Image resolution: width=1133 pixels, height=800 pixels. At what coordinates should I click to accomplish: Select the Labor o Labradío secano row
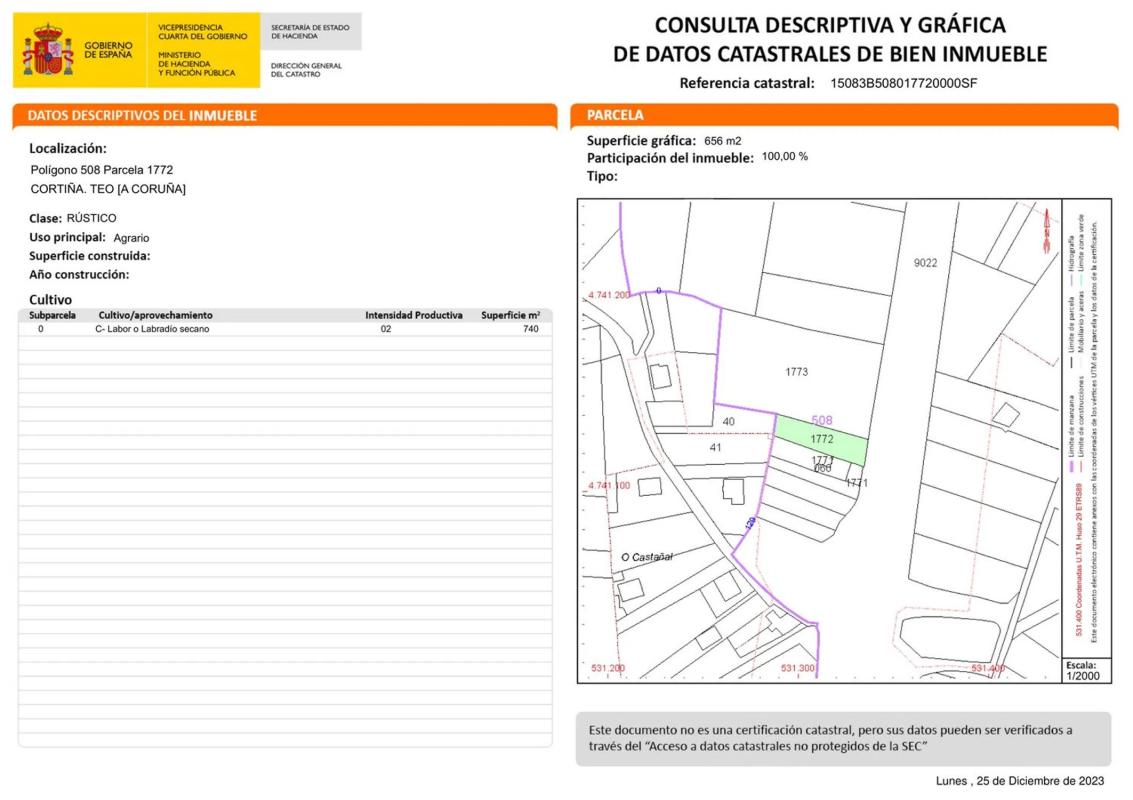pyautogui.click(x=152, y=329)
